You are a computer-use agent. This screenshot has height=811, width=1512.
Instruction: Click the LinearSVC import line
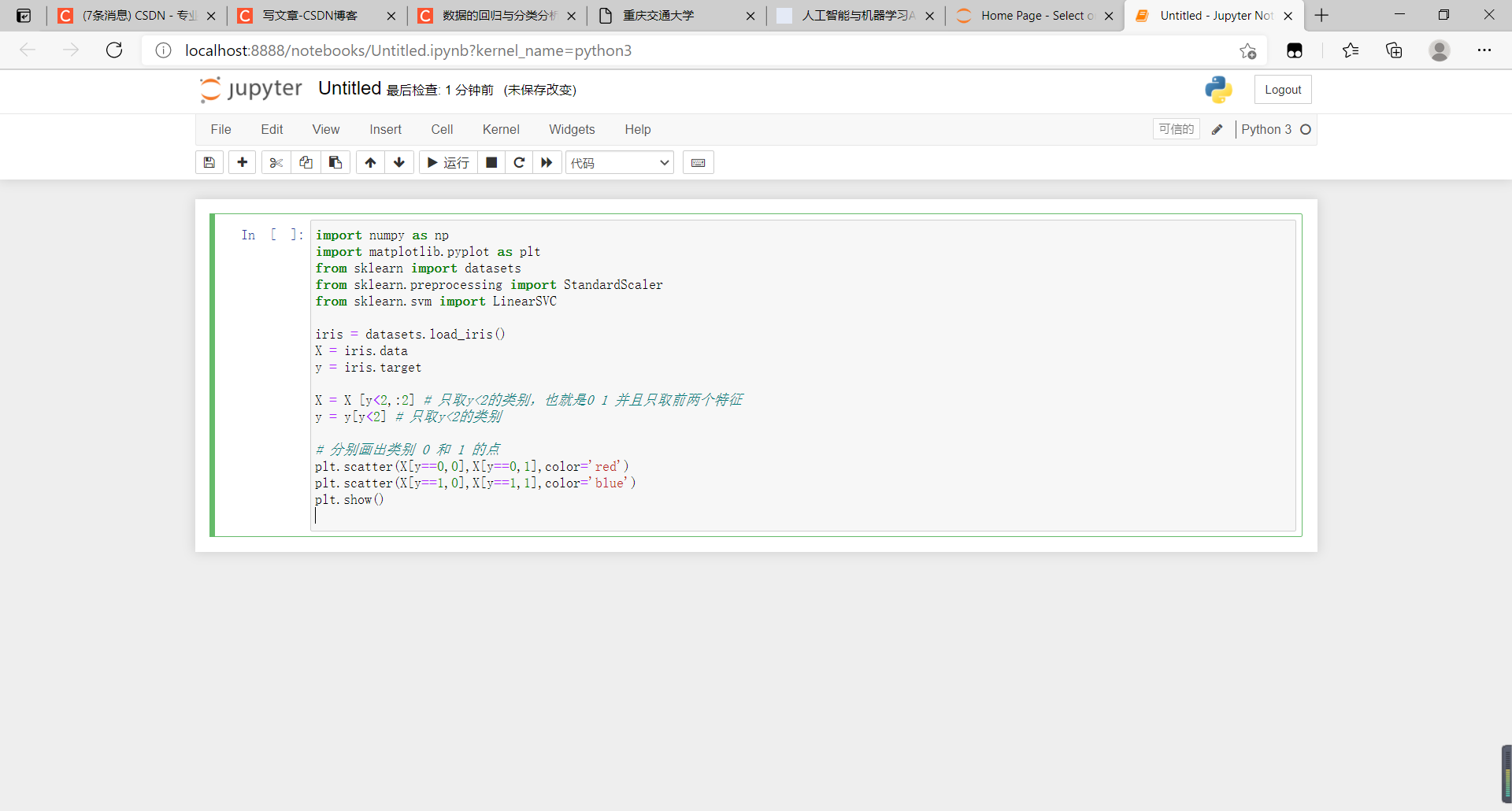[x=435, y=301]
